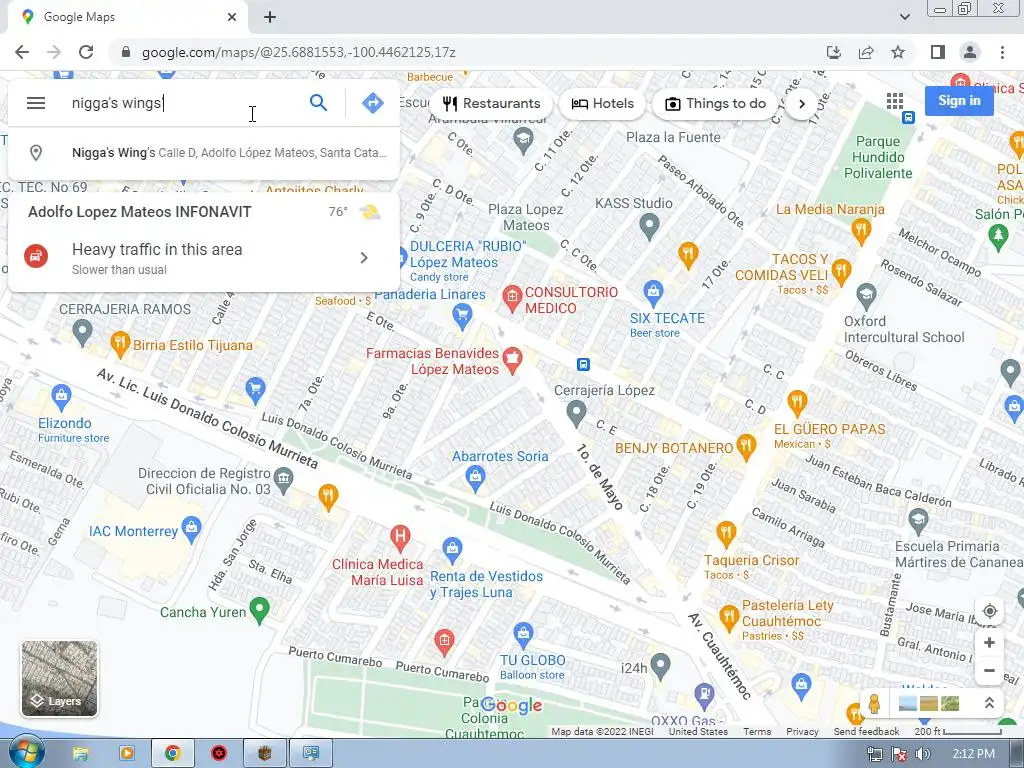The width and height of the screenshot is (1024, 768).
Task: Click the 200 ft scale bar
Action: pos(957,731)
